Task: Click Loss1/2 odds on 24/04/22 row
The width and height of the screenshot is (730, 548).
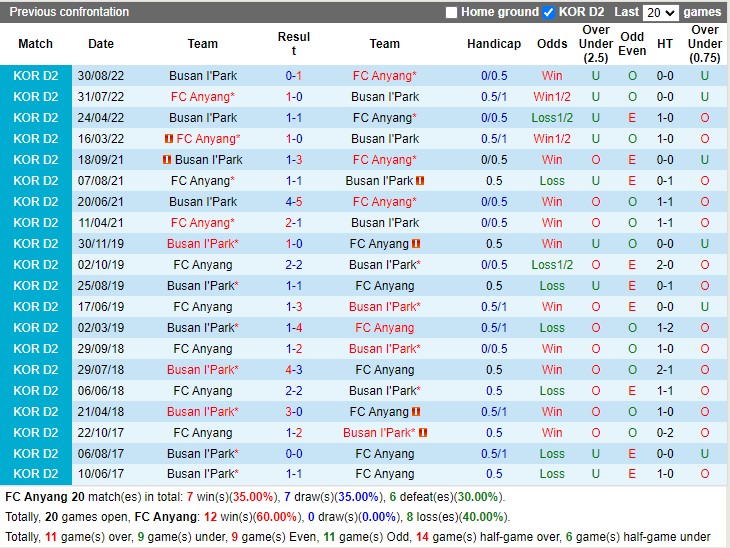Action: tap(552, 118)
